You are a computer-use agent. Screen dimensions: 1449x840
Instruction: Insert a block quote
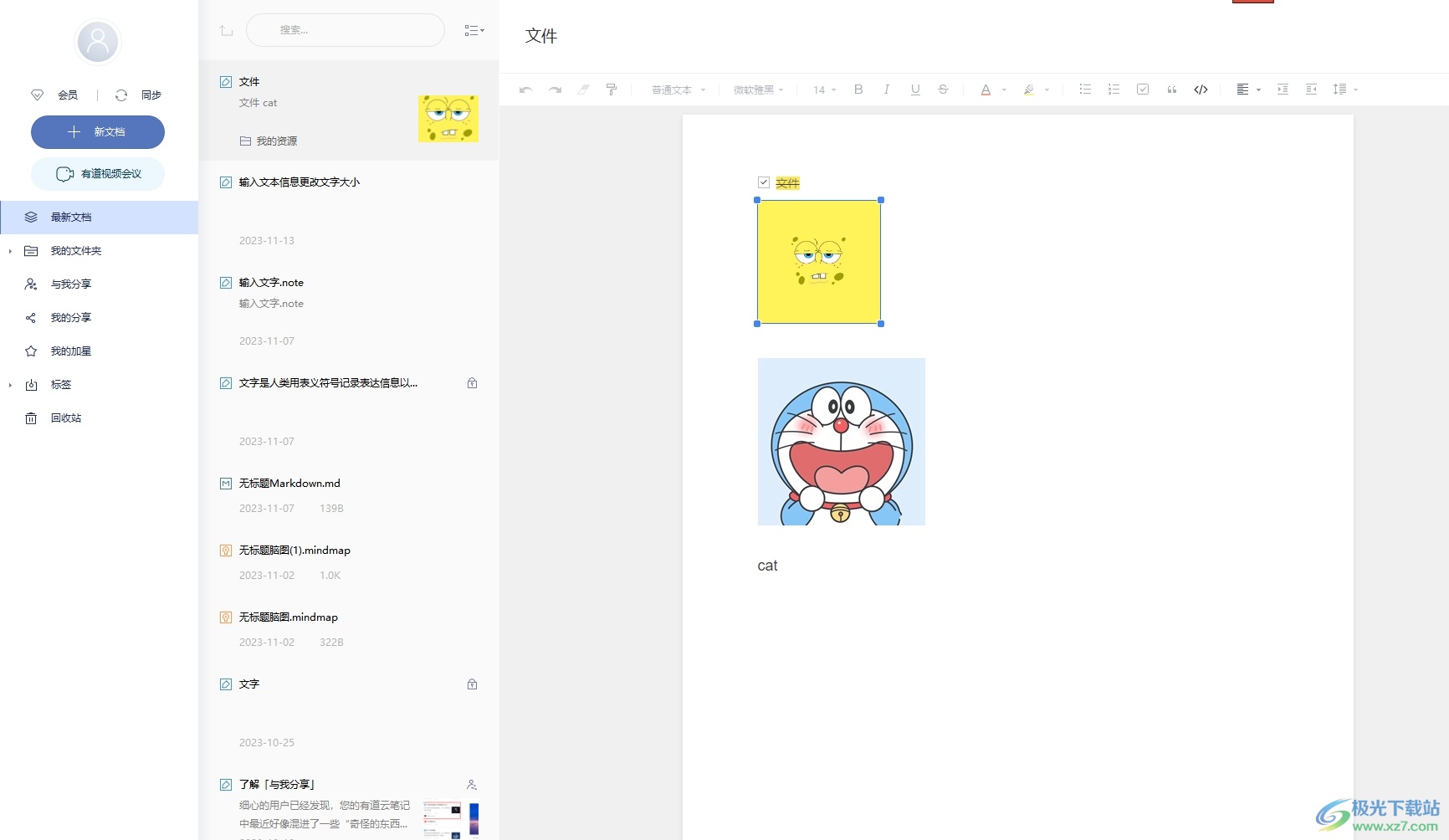click(1171, 90)
